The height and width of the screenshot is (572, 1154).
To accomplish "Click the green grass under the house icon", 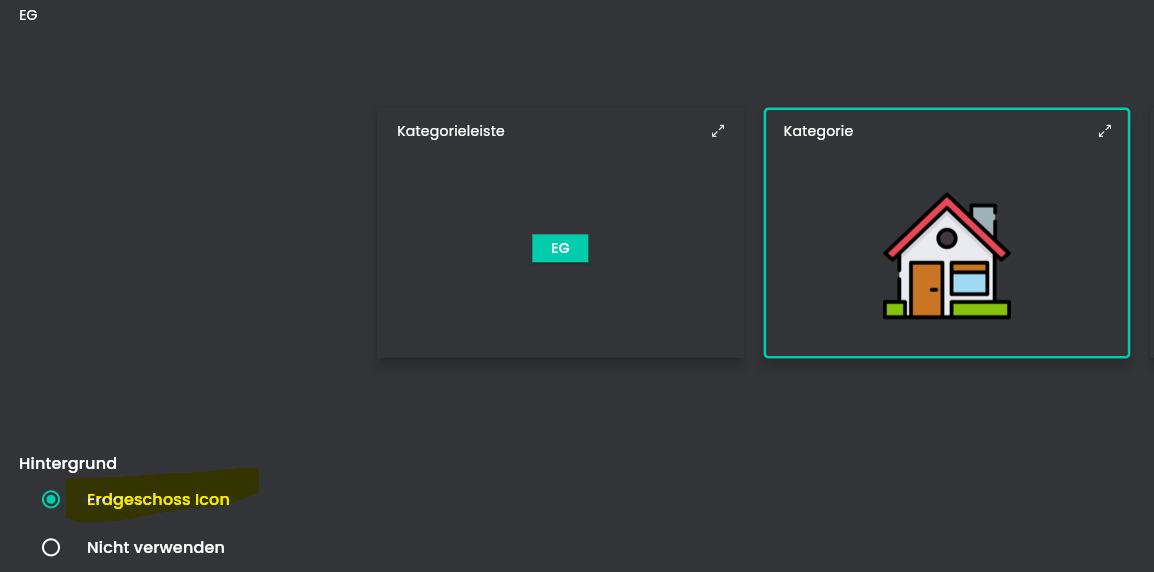I will [979, 310].
